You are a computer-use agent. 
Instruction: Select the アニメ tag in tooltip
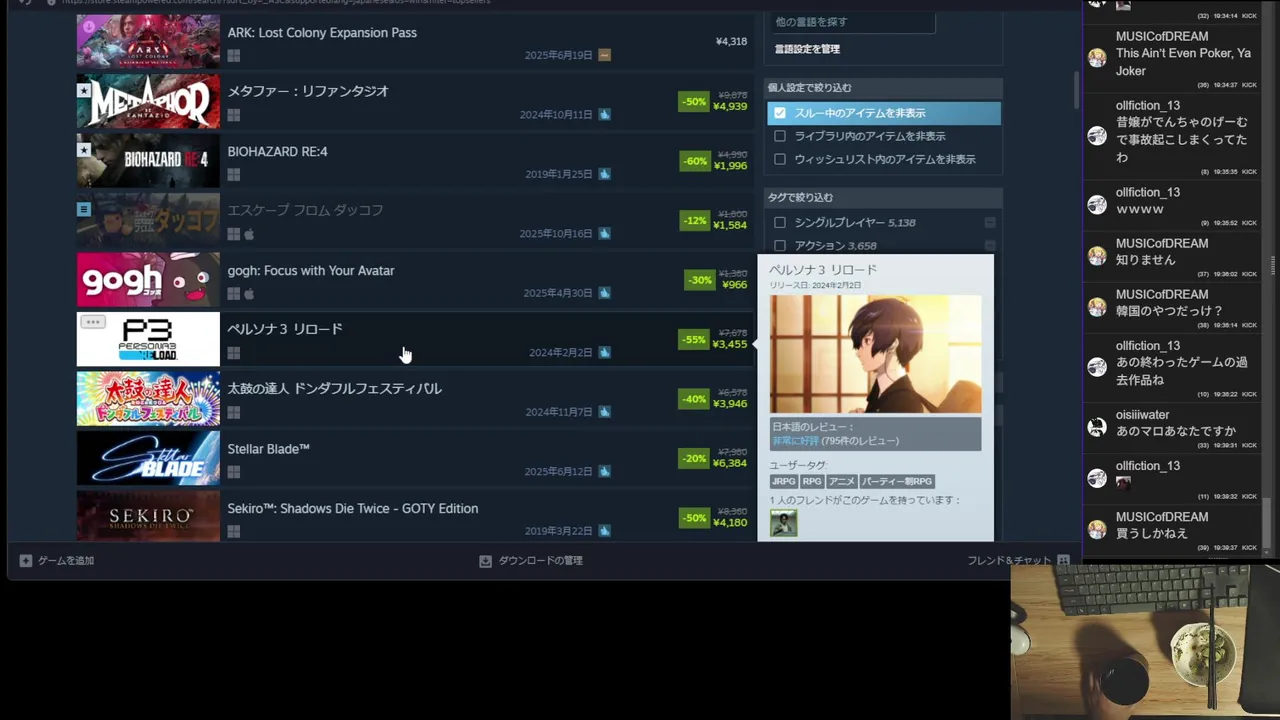[x=842, y=481]
